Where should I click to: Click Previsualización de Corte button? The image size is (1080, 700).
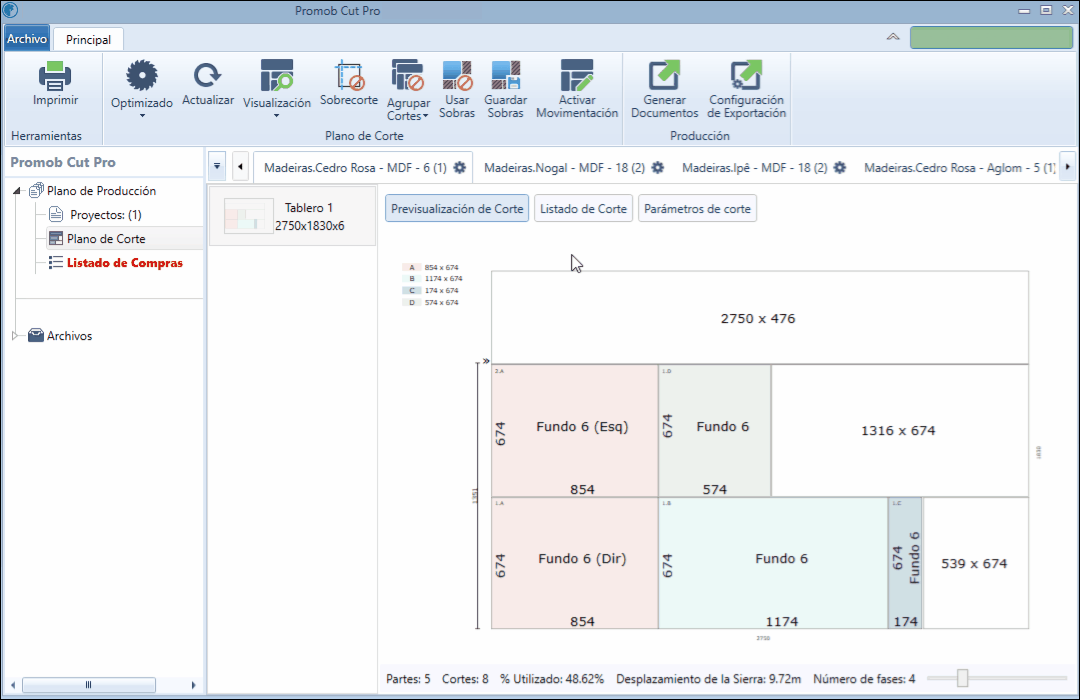(457, 209)
